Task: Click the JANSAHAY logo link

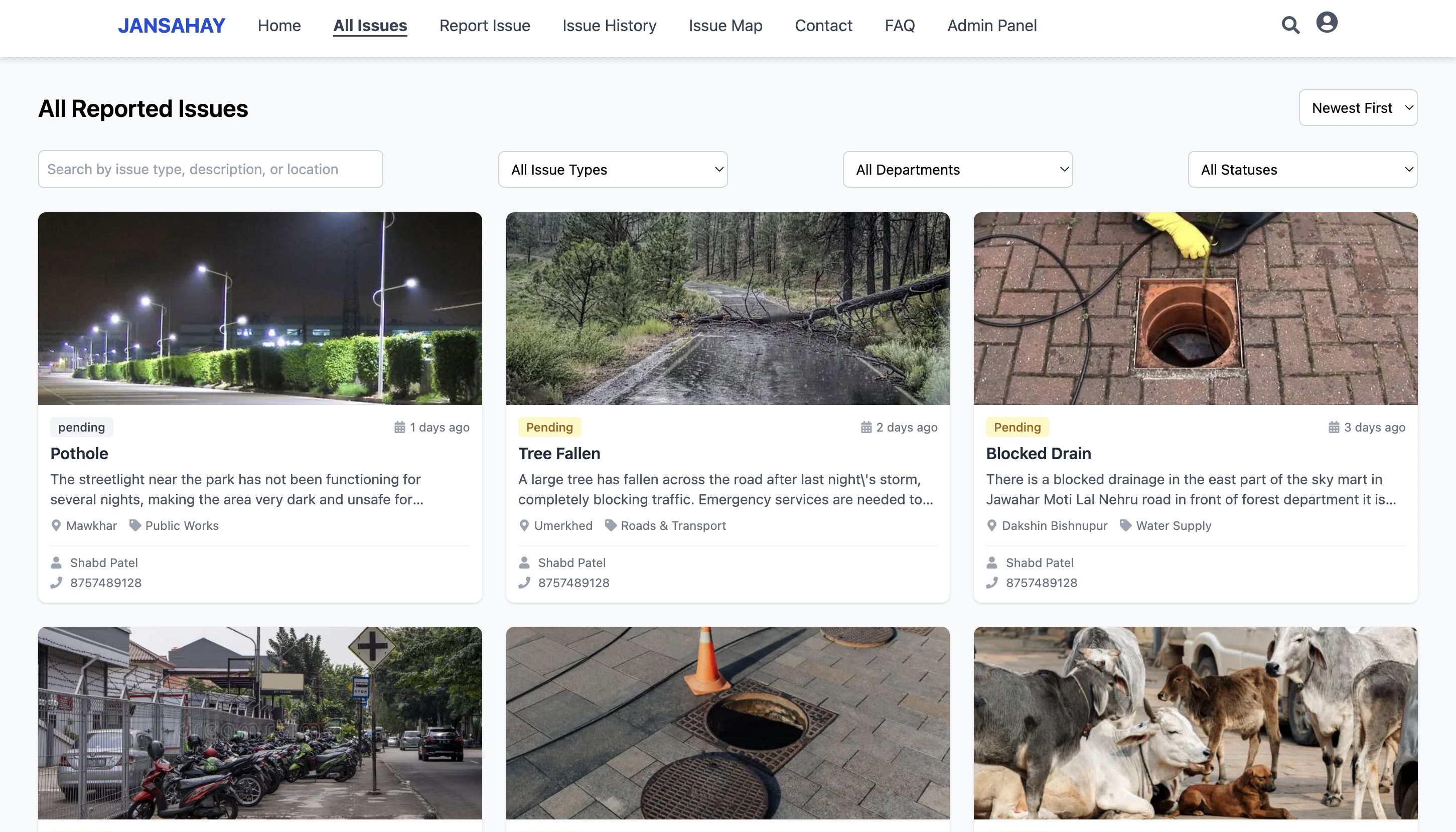Action: point(172,26)
